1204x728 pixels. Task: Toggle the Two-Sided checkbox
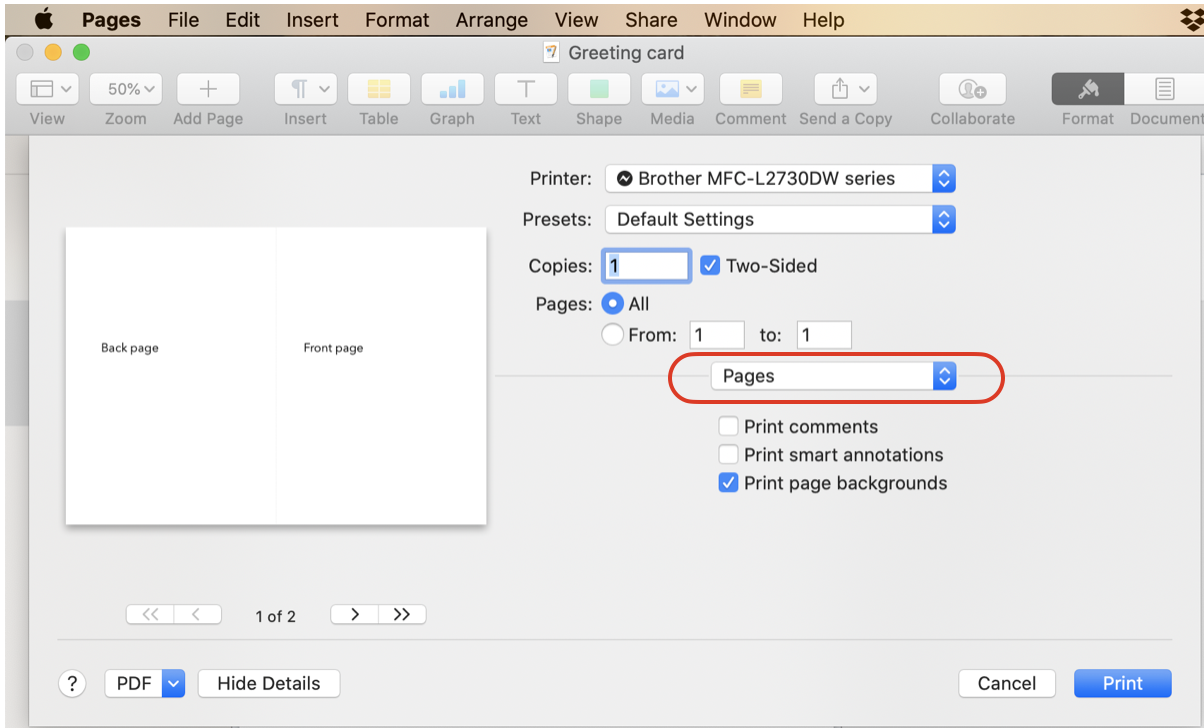tap(710, 266)
